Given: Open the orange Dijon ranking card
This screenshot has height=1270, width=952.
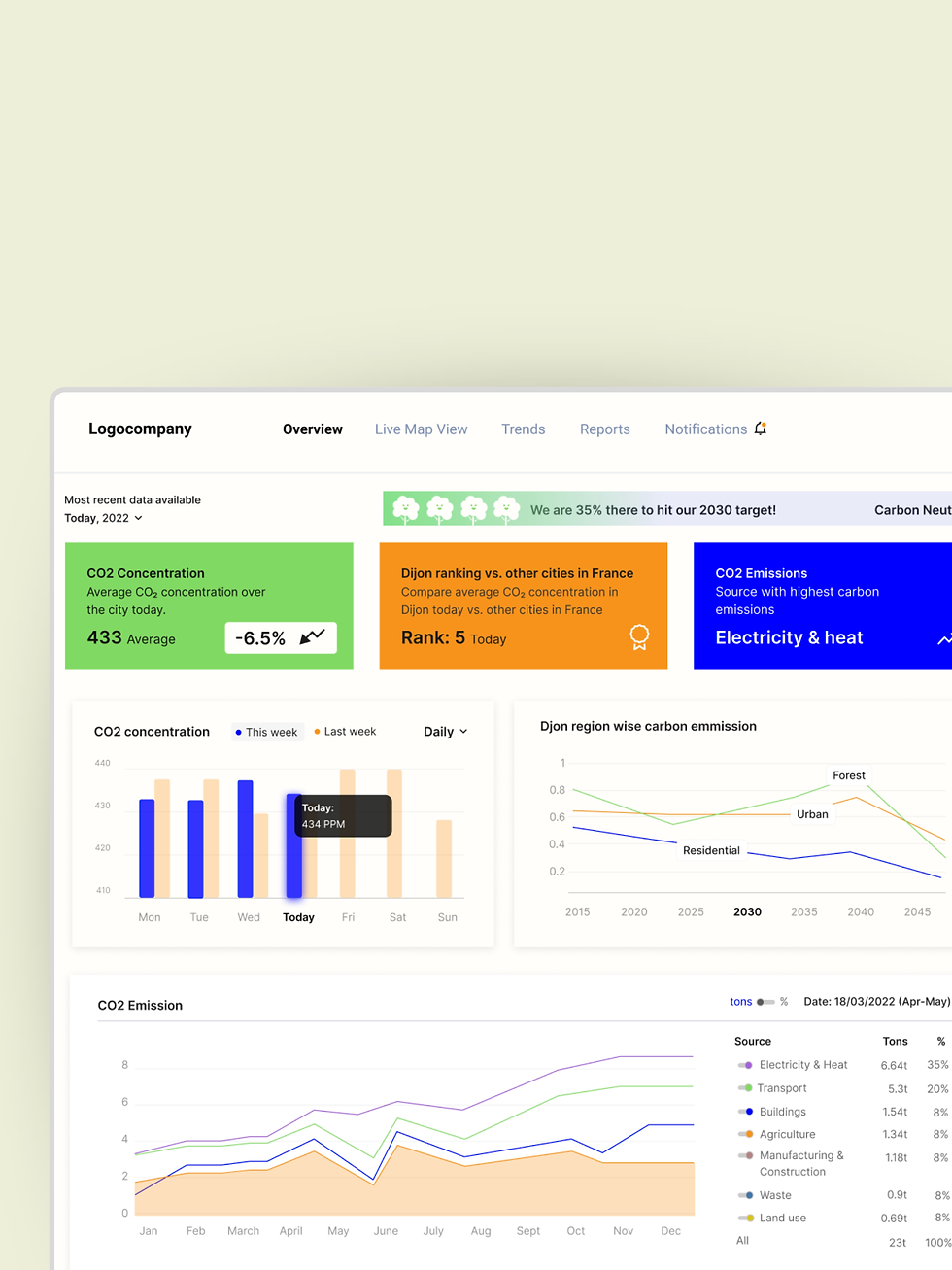Looking at the screenshot, I should [x=524, y=606].
